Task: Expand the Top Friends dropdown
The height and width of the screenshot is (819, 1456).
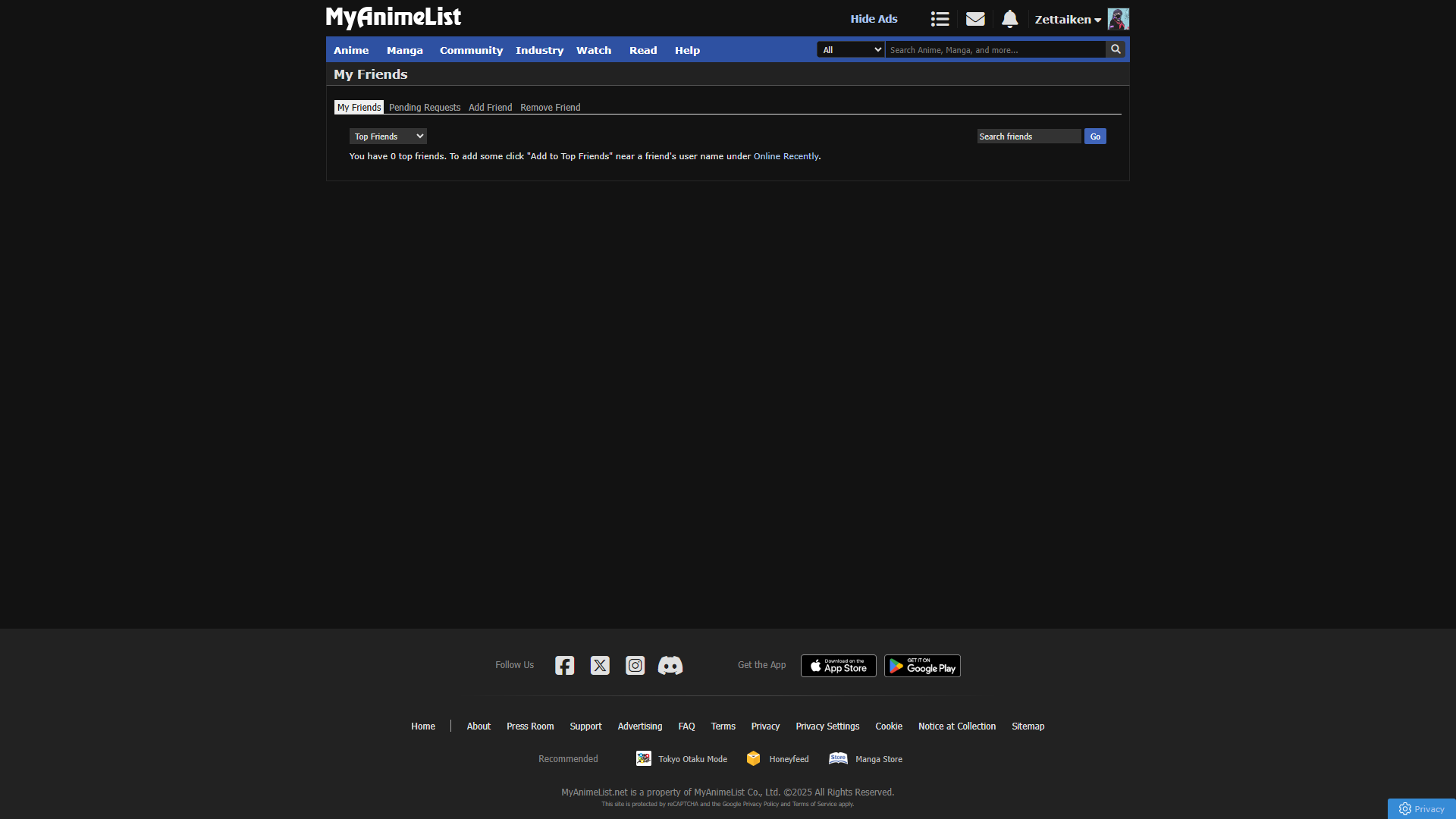Action: point(388,136)
